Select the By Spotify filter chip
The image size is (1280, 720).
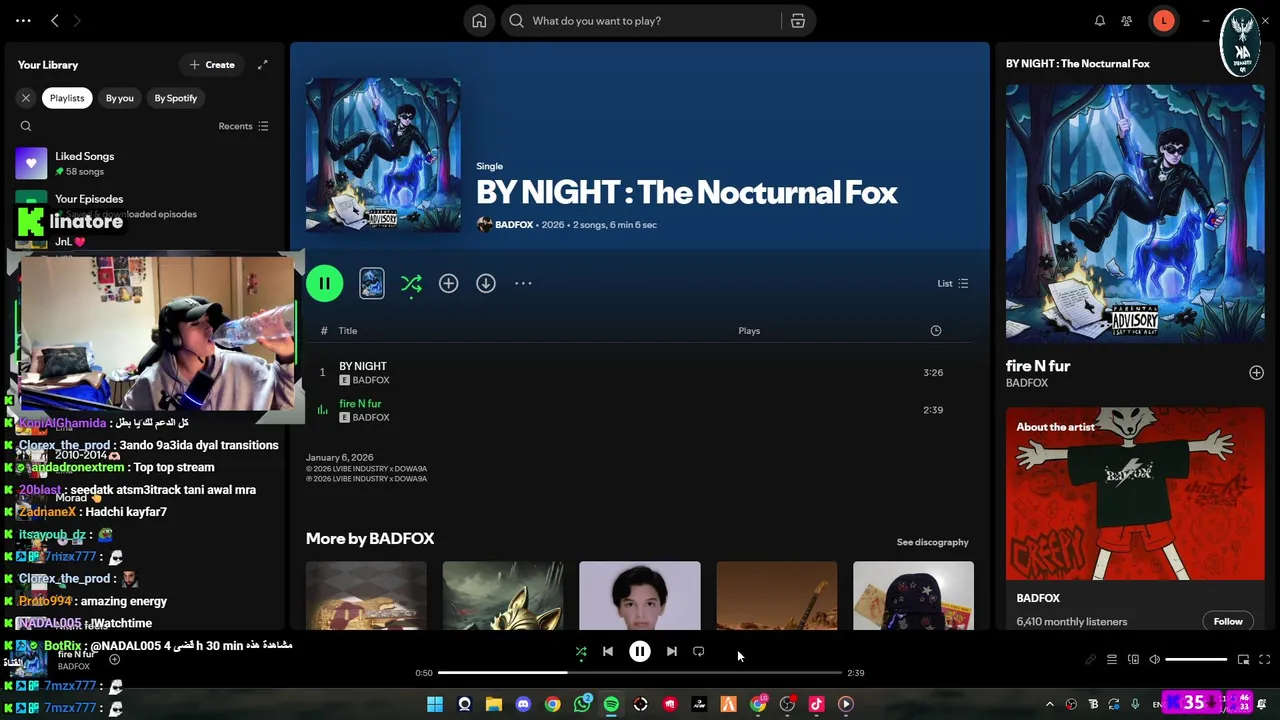tap(176, 98)
